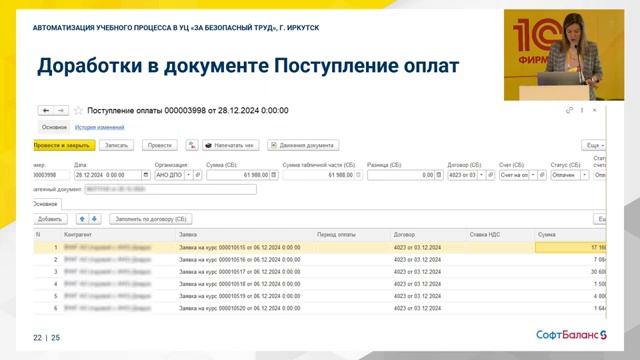Click the Дт/Кт movements icon in toolbar

pos(192,145)
